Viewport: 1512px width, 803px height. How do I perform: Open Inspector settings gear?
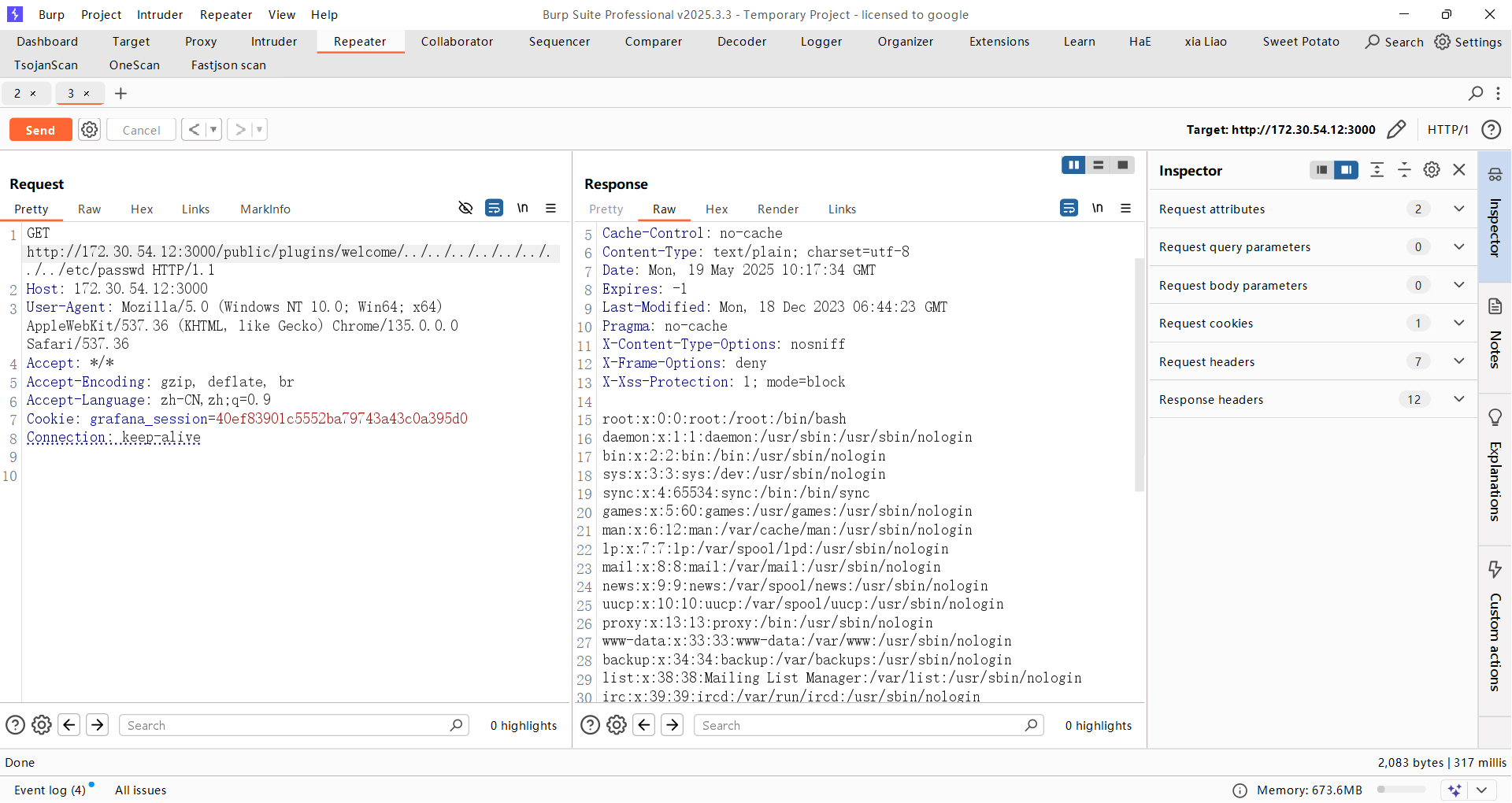tap(1432, 170)
